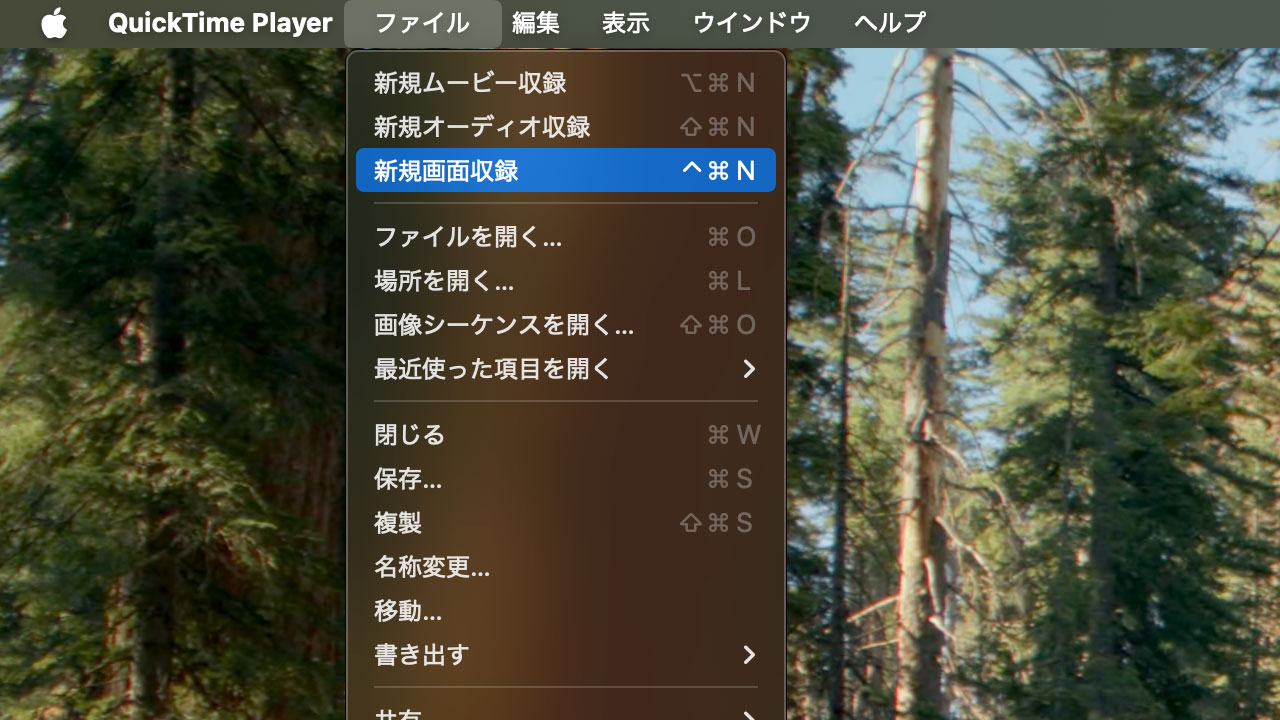The height and width of the screenshot is (720, 1280).
Task: Choose ファイルを開く… menu item
Action: click(566, 237)
